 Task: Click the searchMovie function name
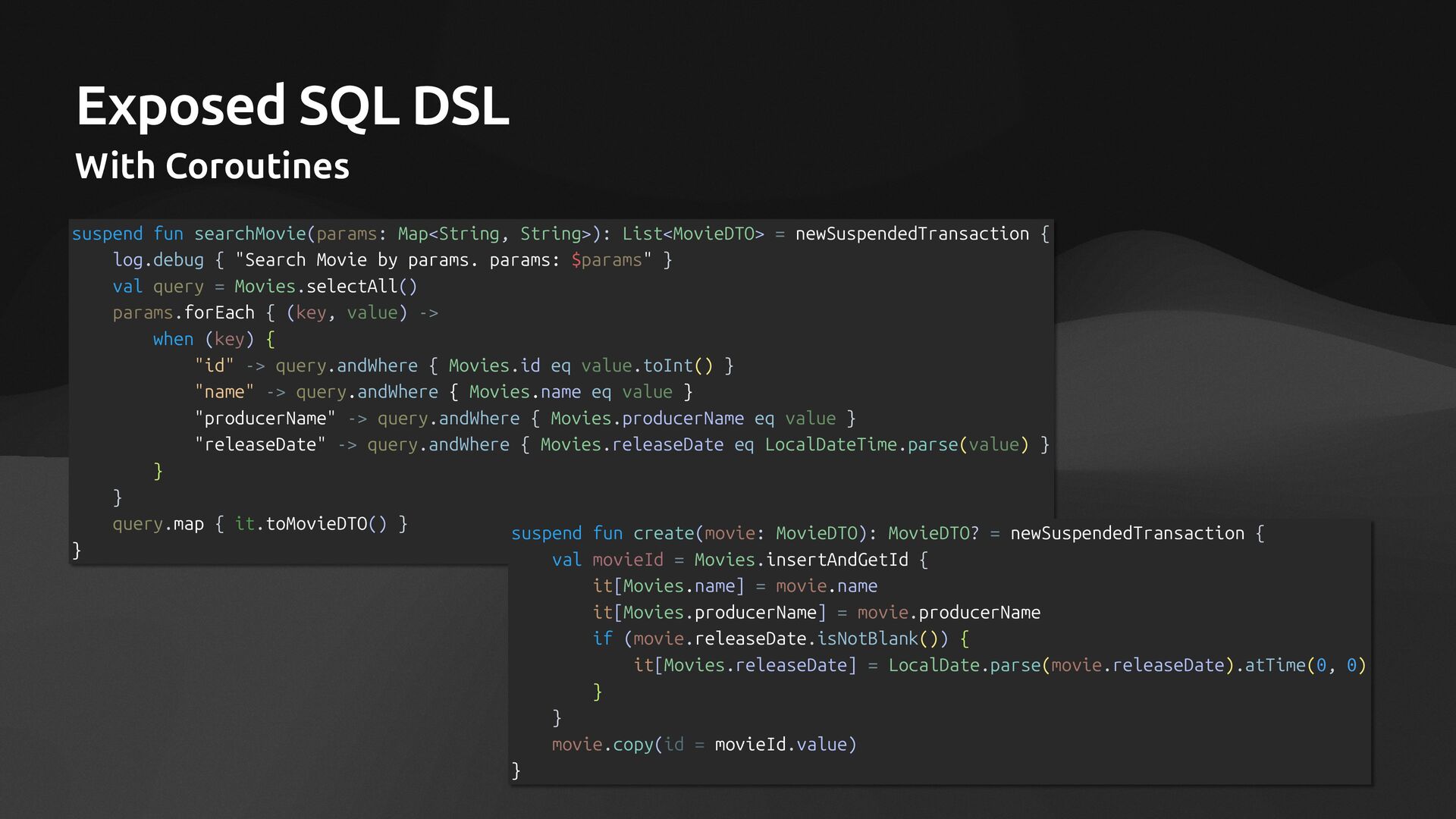tap(249, 234)
